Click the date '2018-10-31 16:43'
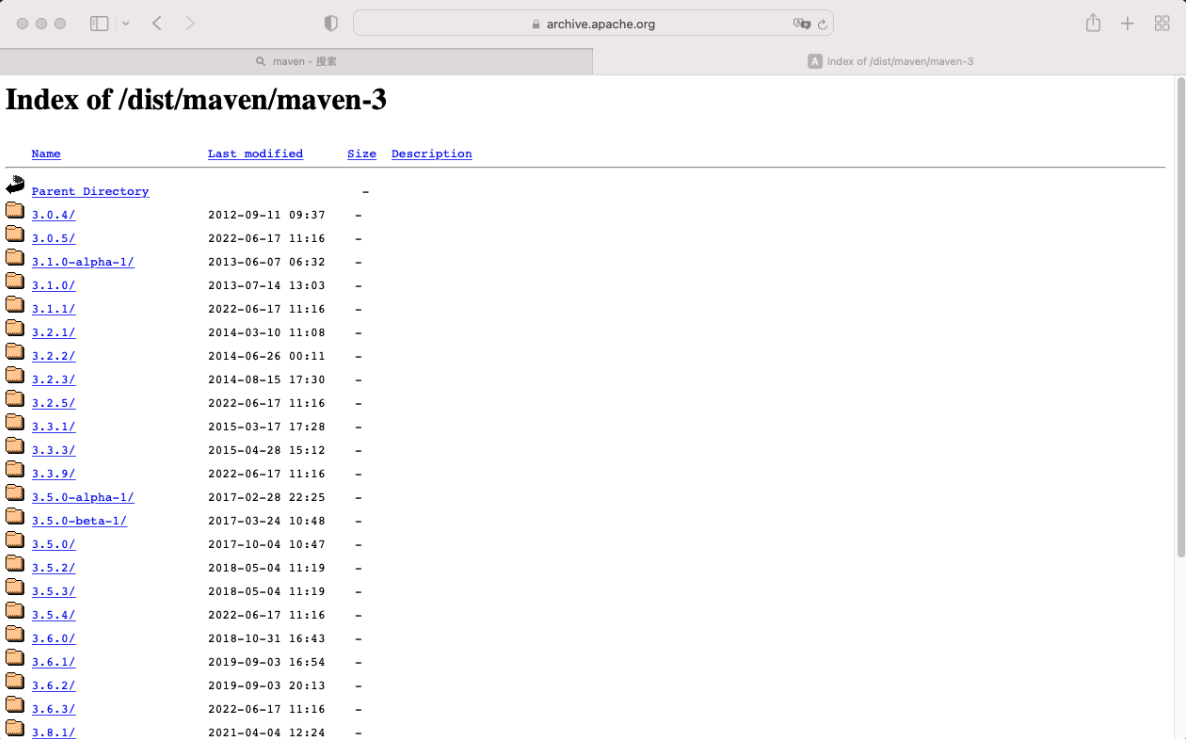 (266, 638)
